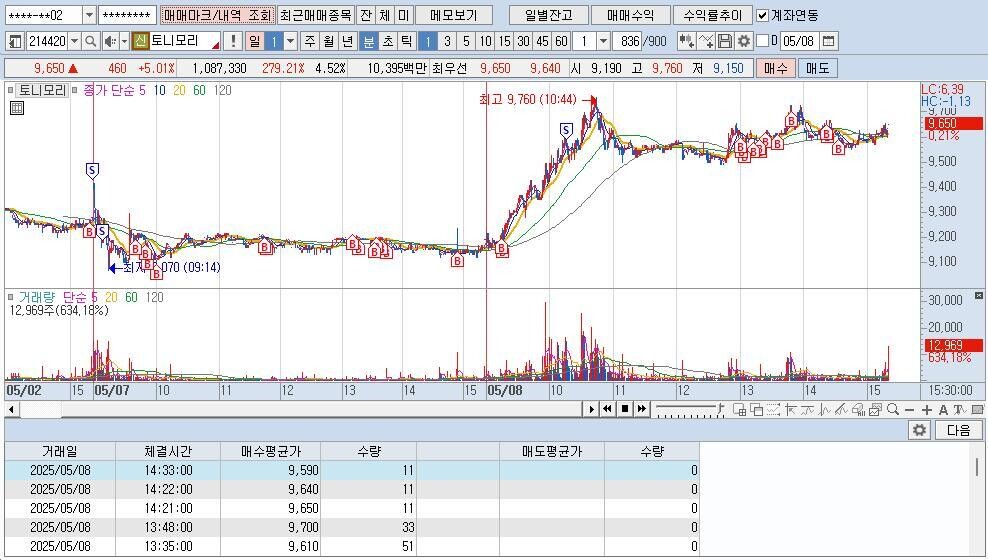The width and height of the screenshot is (988, 560).
Task: Open the stock code 214420 dropdown
Action: coord(74,42)
